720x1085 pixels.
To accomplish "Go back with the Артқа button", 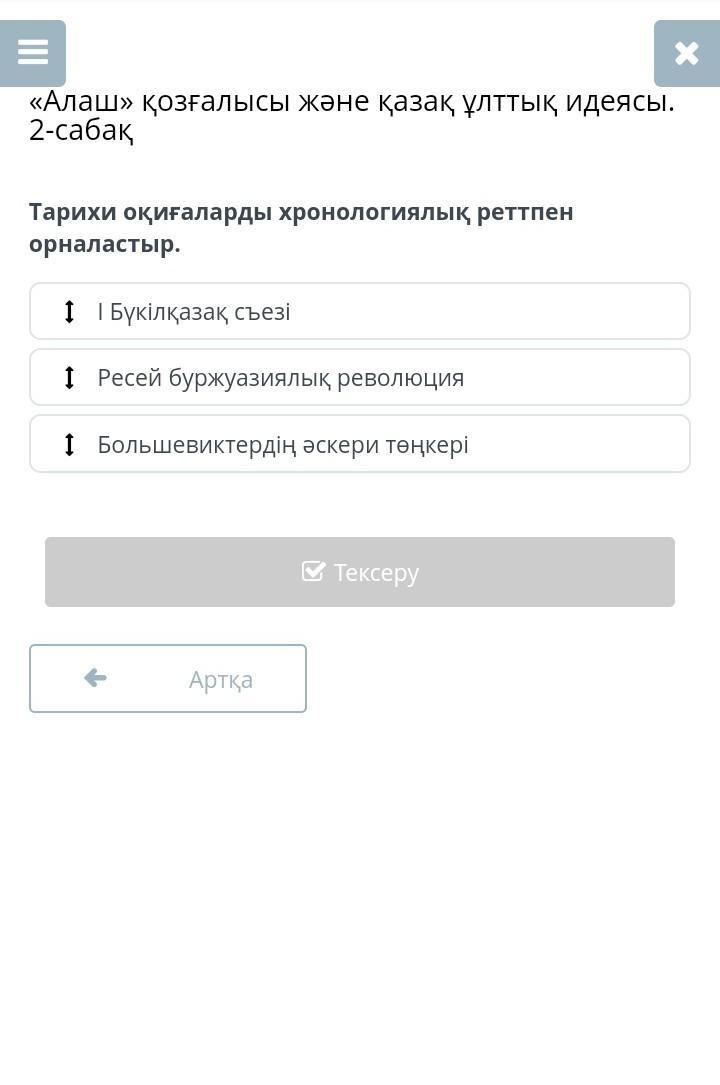I will pos(168,679).
